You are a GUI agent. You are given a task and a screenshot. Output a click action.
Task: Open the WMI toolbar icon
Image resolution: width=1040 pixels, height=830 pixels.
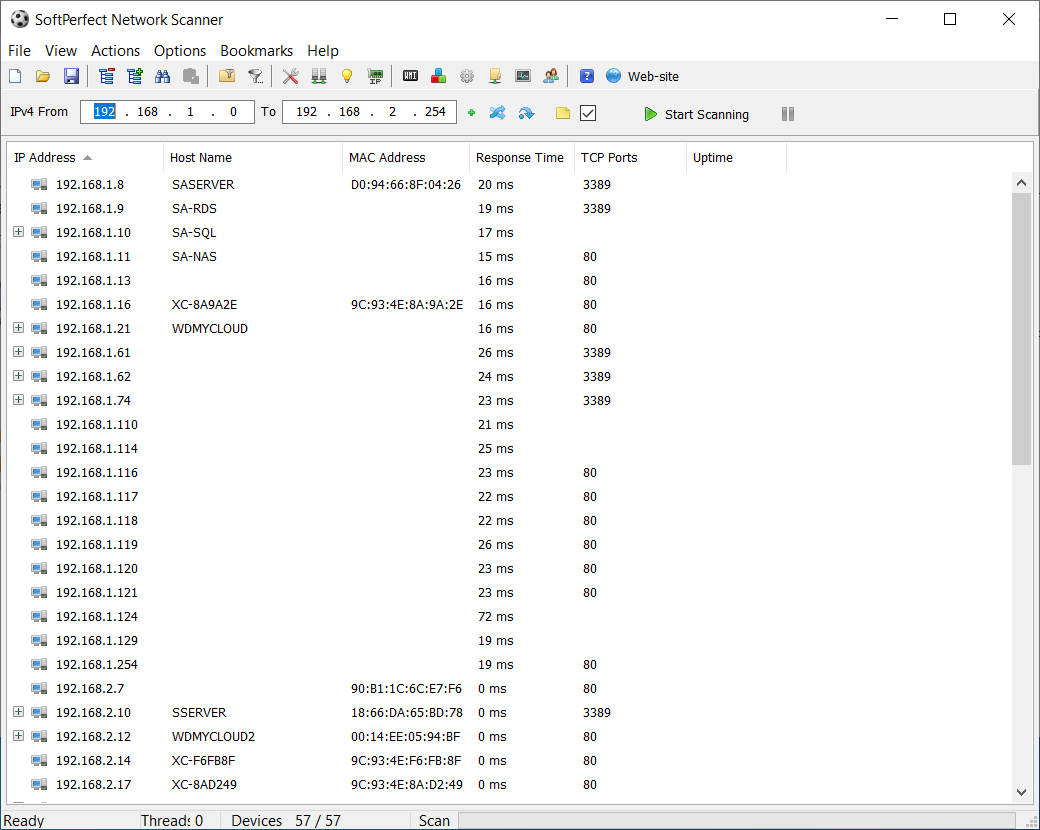point(410,76)
